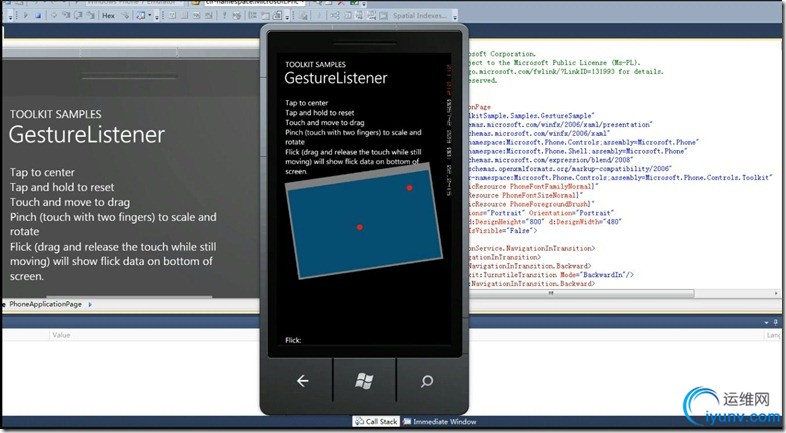Tap the center red dot on rectangle
This screenshot has height=433, width=786.
(x=360, y=227)
